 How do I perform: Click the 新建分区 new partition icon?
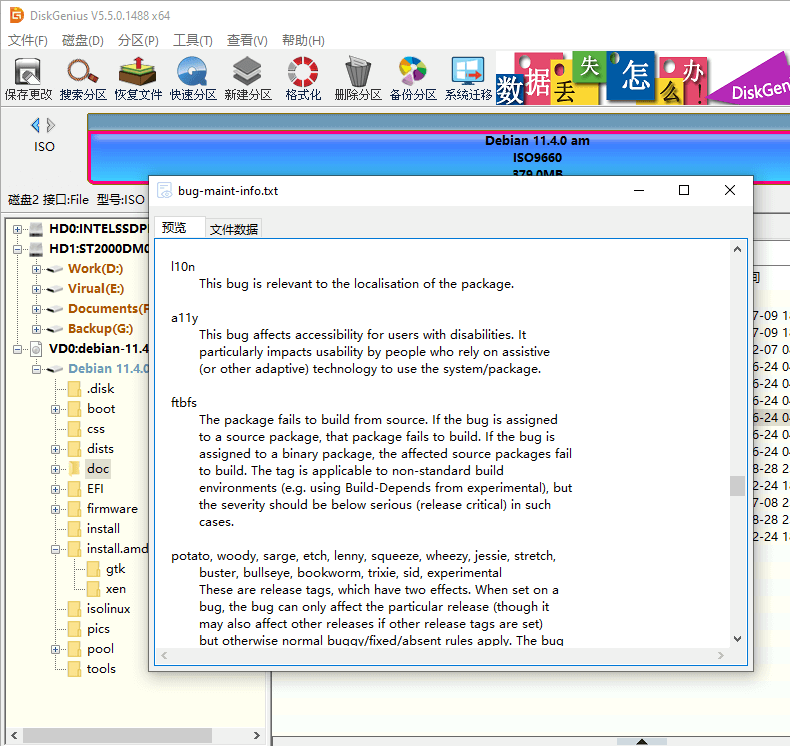coord(248,79)
